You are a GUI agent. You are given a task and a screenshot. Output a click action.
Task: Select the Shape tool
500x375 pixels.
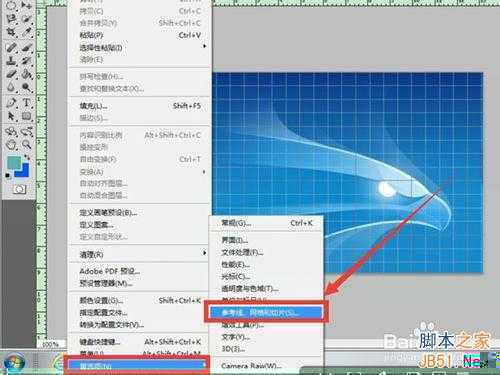click(x=26, y=116)
